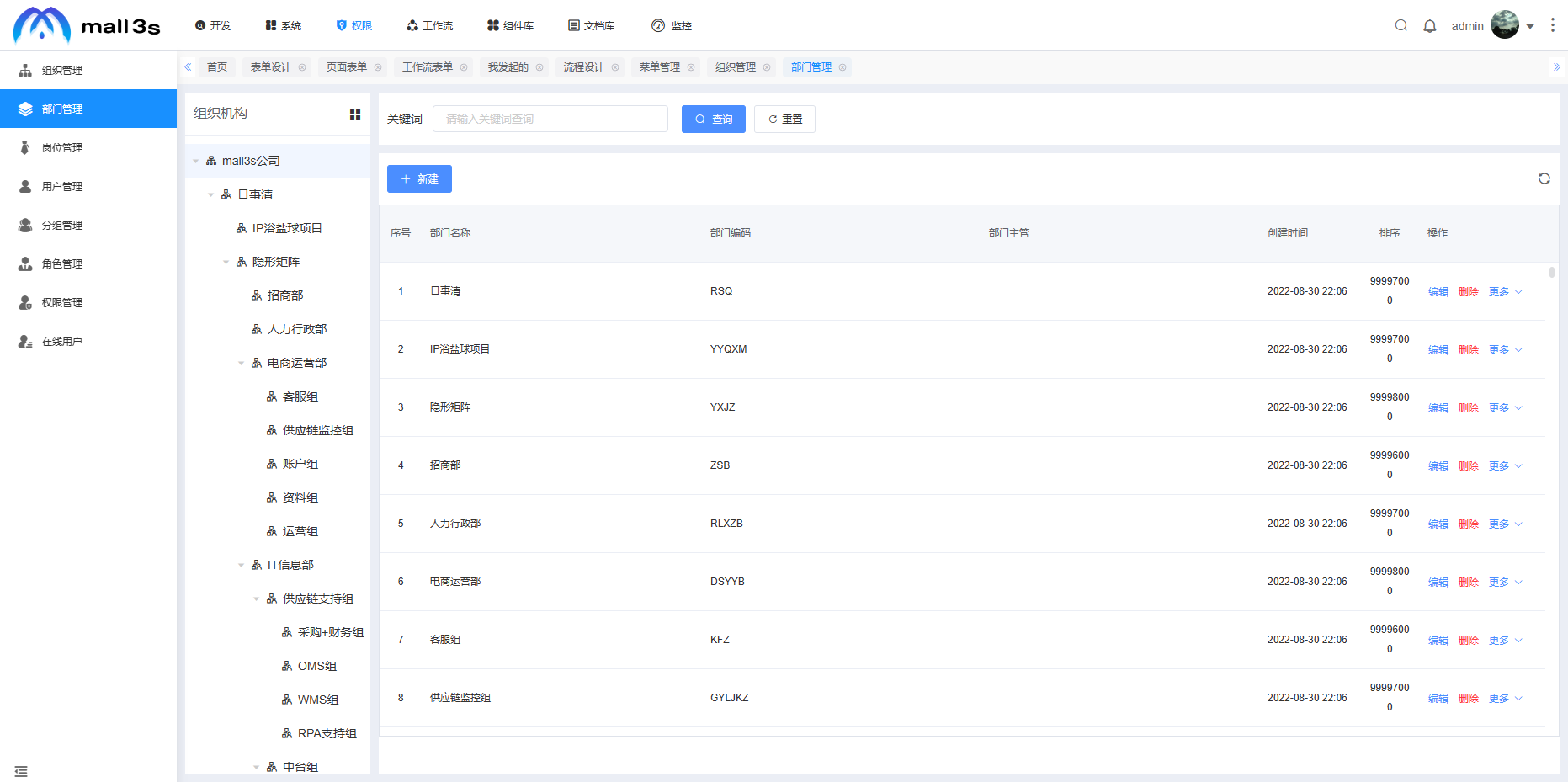Close the 菜单管理 tab
This screenshot has width=1568, height=782.
pos(691,67)
